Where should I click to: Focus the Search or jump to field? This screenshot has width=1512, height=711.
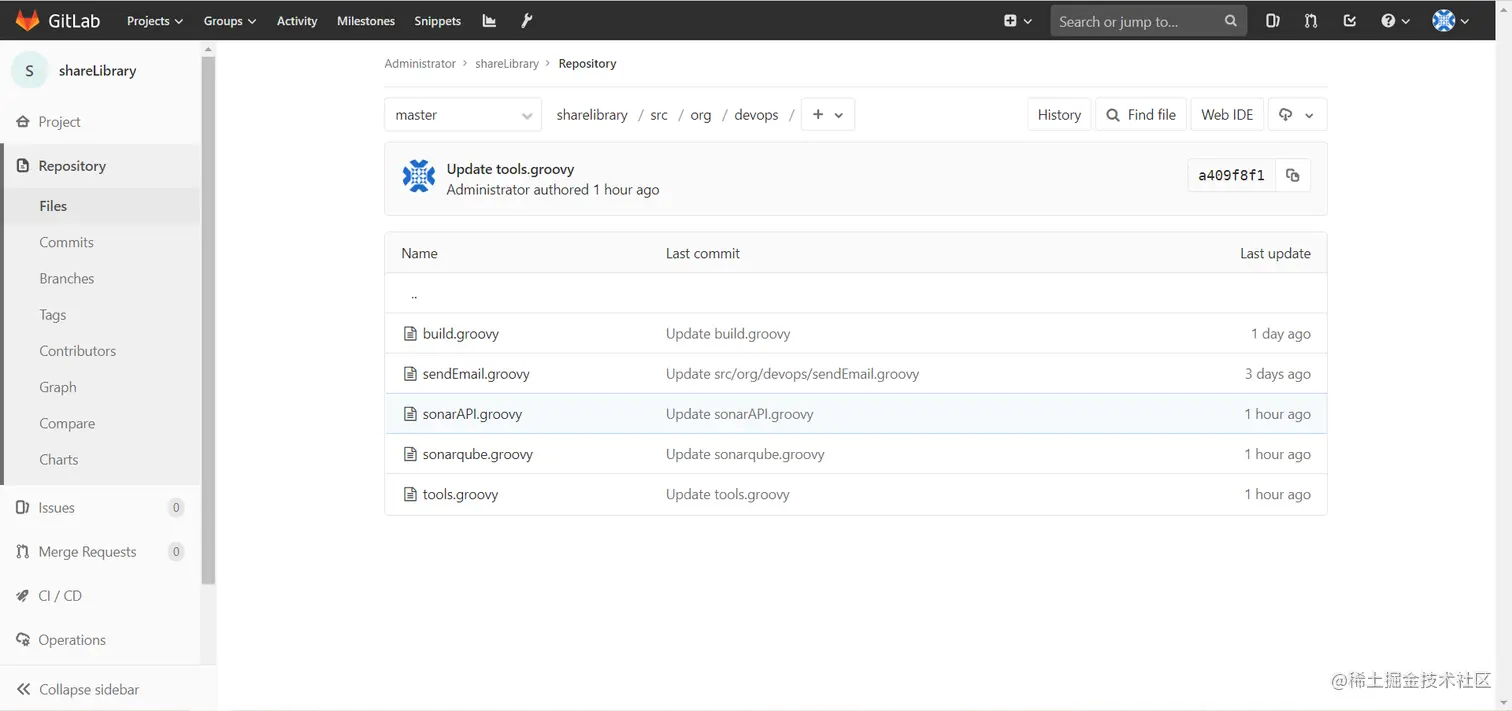click(1148, 21)
